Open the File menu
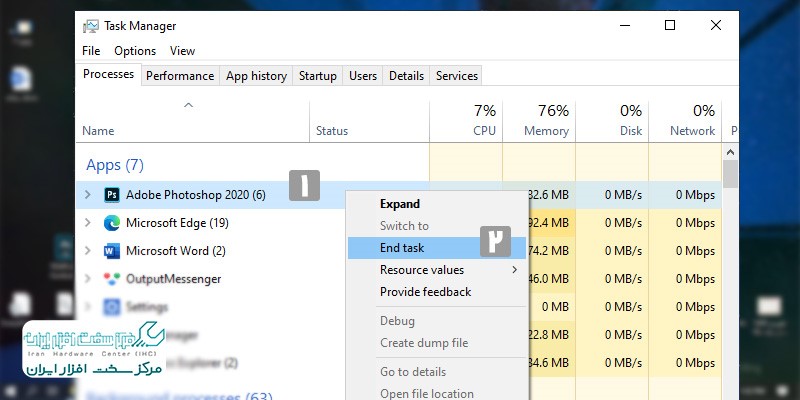 pyautogui.click(x=91, y=51)
